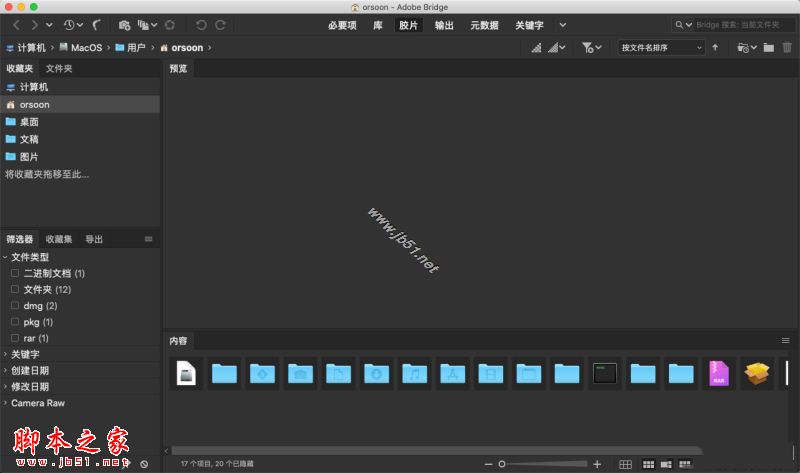The image size is (800, 473).
Task: Check the pkg filter checkbox
Action: [x=15, y=322]
